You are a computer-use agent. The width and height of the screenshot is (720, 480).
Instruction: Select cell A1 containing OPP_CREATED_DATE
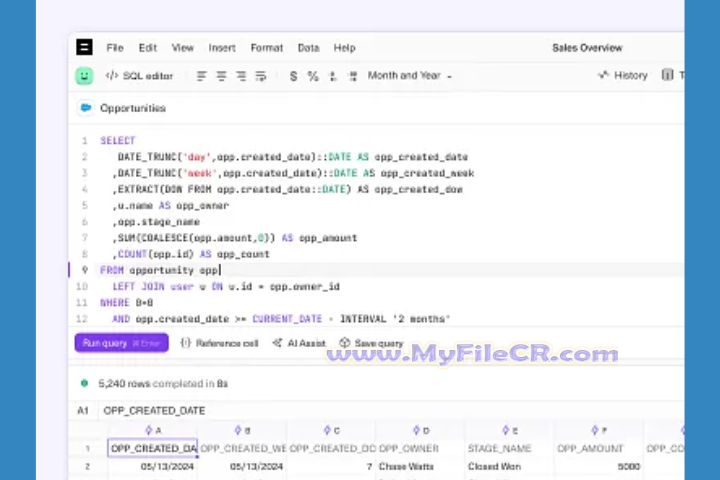coord(153,449)
